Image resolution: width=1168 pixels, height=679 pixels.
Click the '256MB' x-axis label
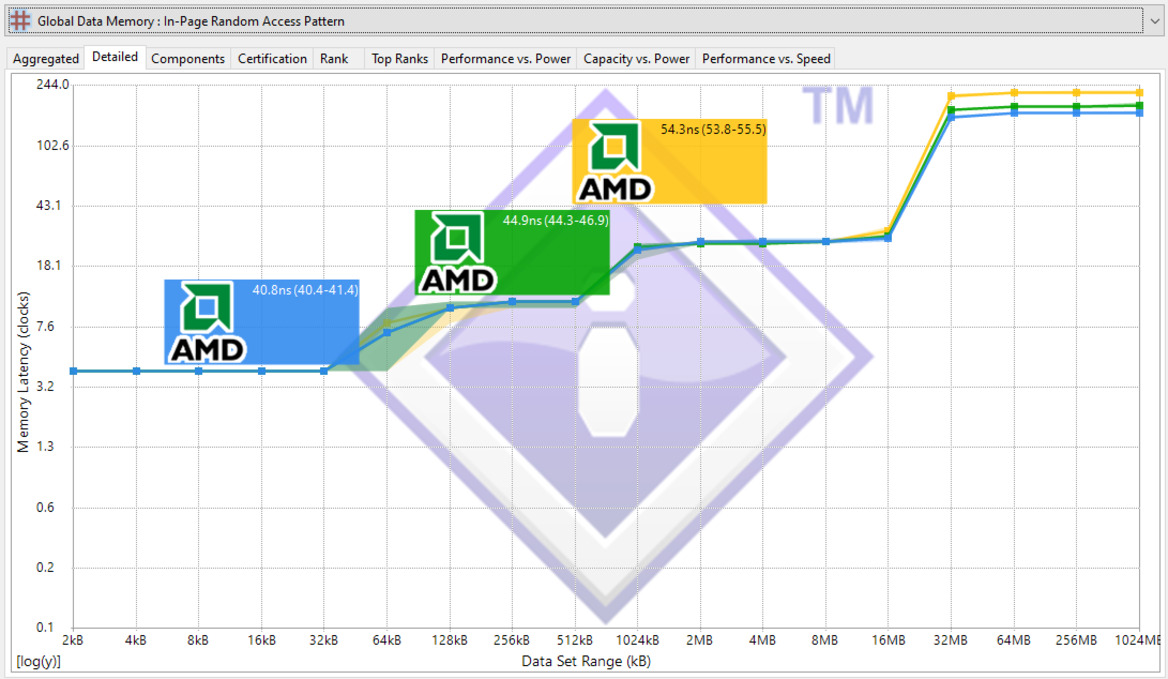click(x=1076, y=640)
